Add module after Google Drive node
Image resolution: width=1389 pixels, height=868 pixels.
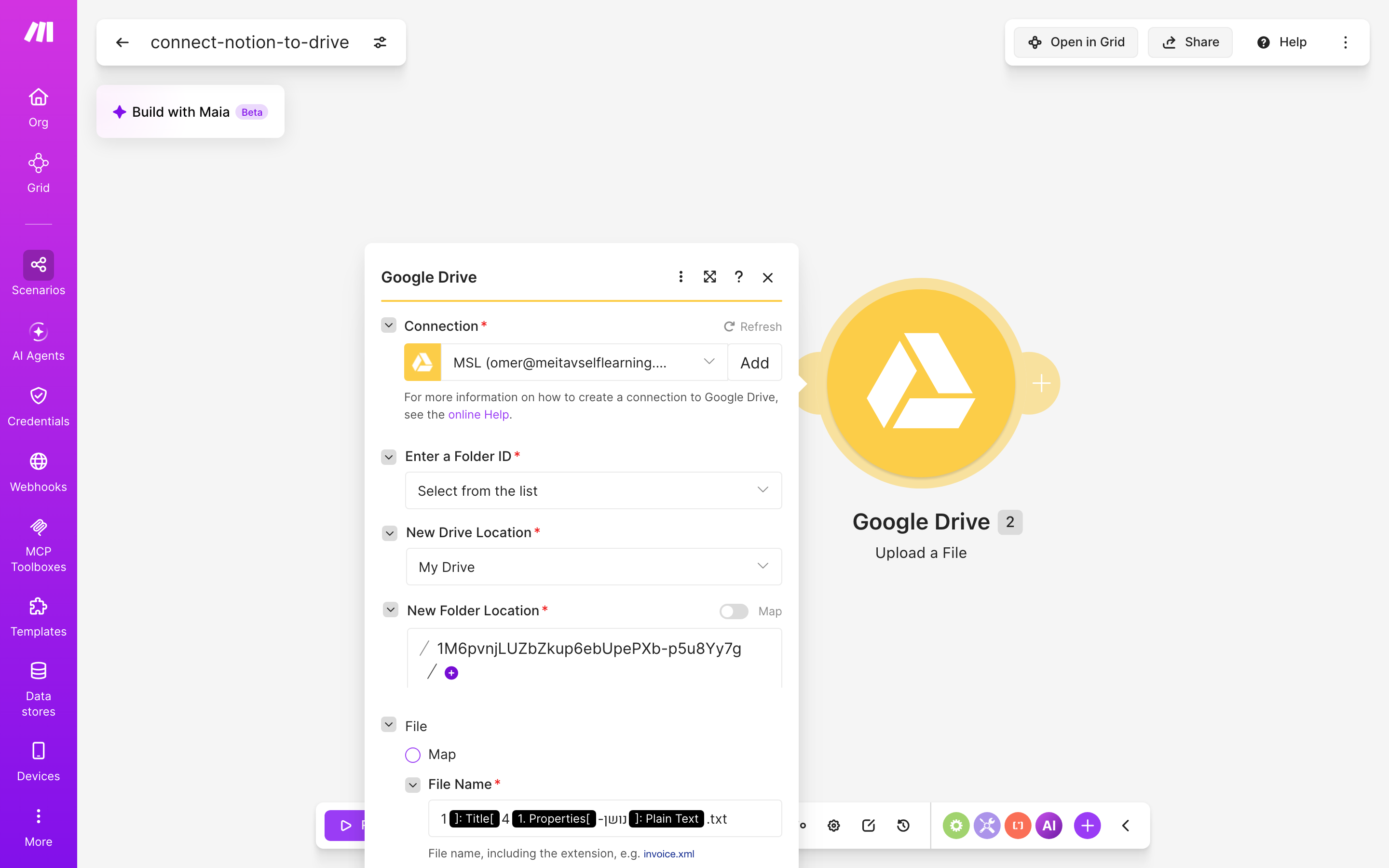1041,383
